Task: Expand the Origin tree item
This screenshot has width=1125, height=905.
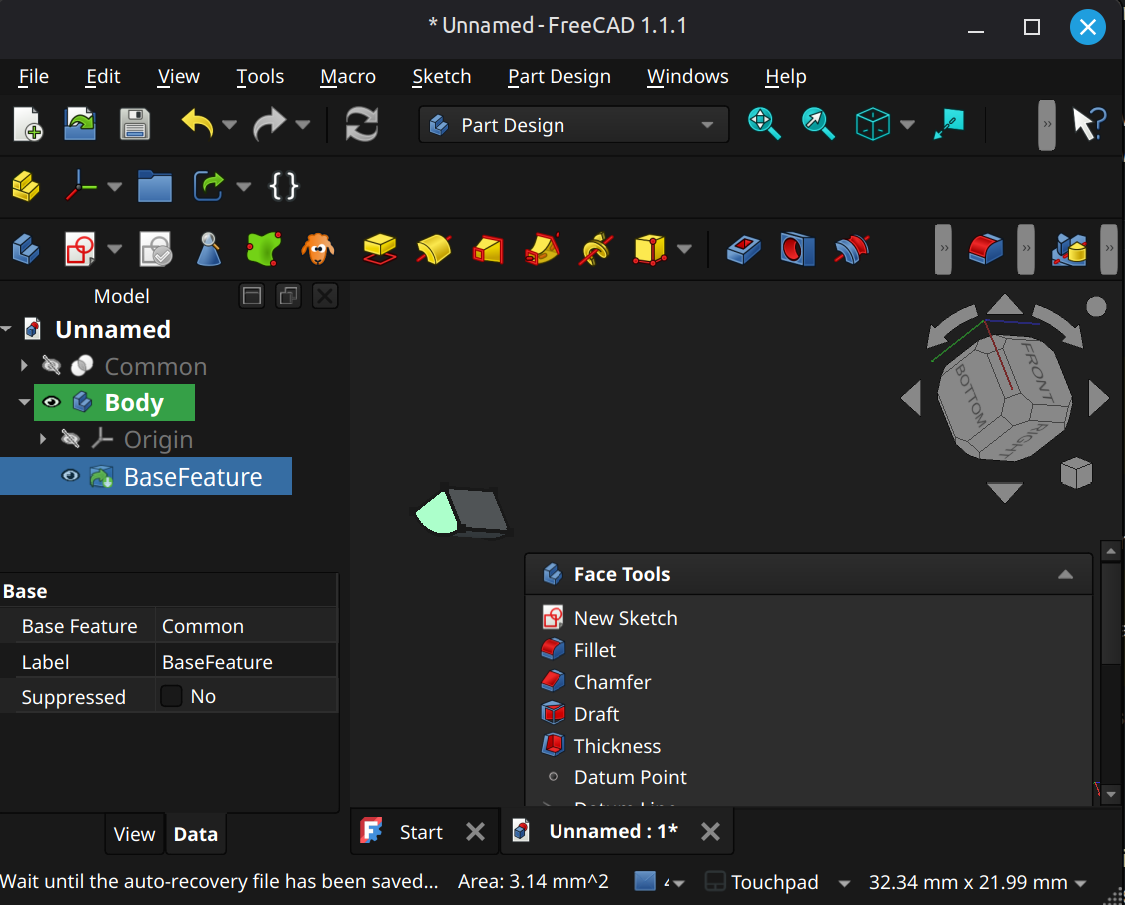Action: click(x=43, y=439)
